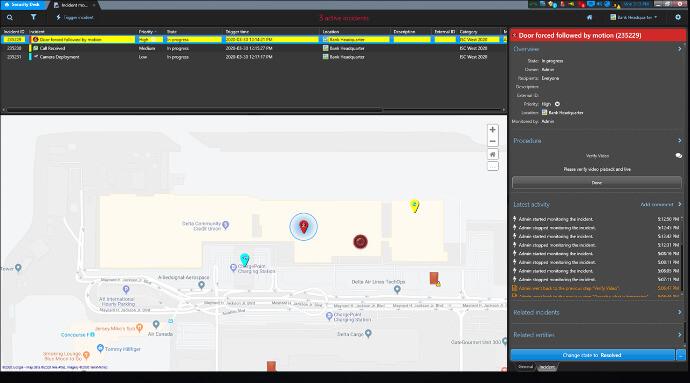Select the red incident pin on the map
690x383 pixels.
[303, 227]
